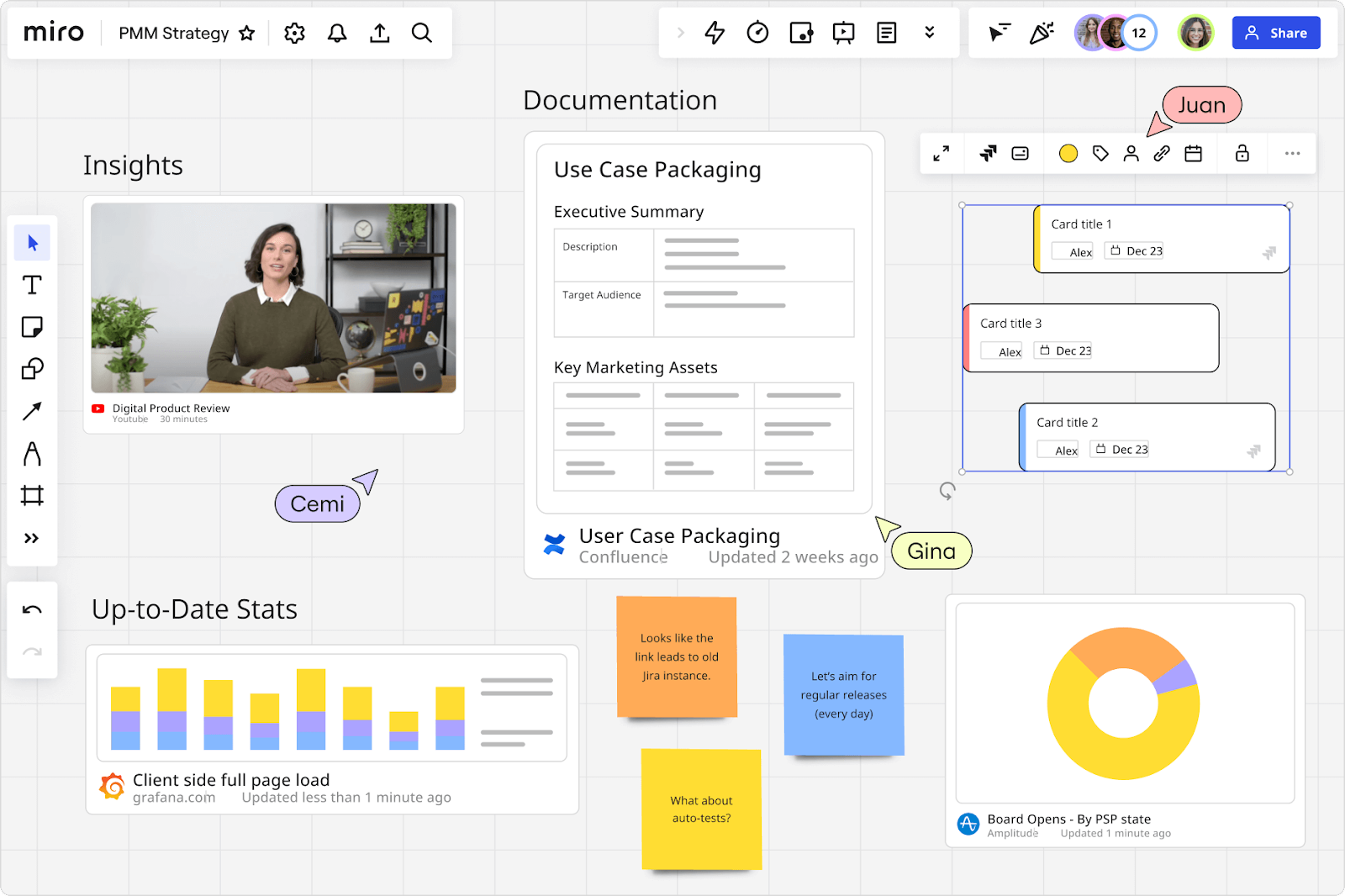Select the sticky note tool
The width and height of the screenshot is (1345, 896).
pyautogui.click(x=32, y=327)
